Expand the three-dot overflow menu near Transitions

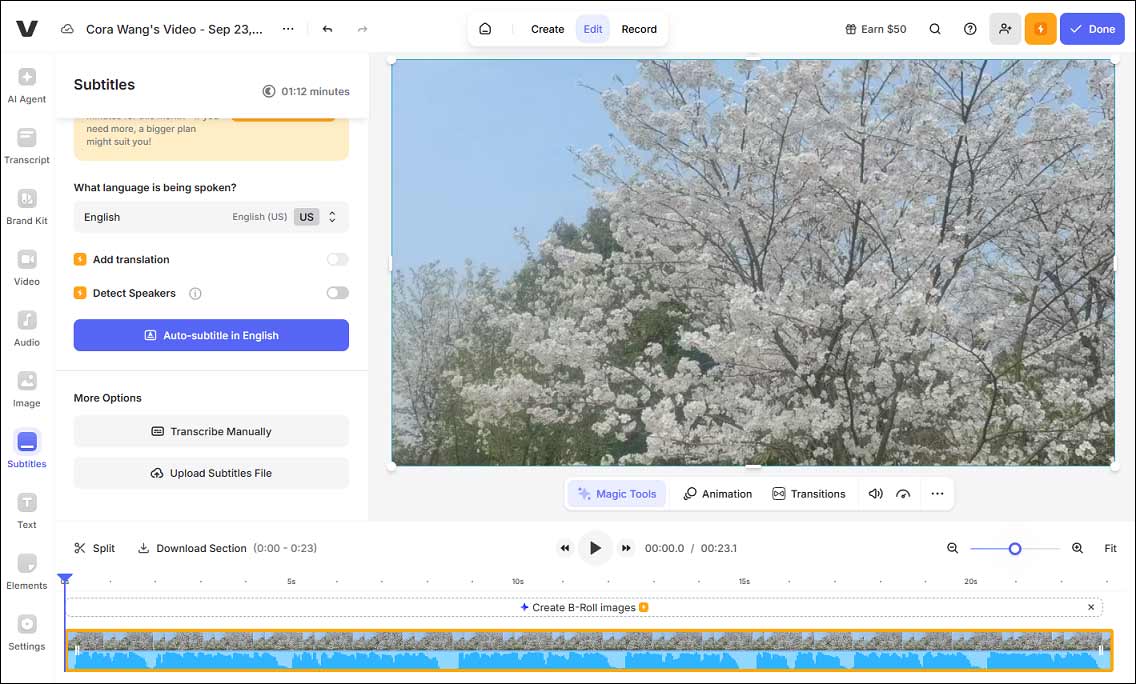click(937, 493)
